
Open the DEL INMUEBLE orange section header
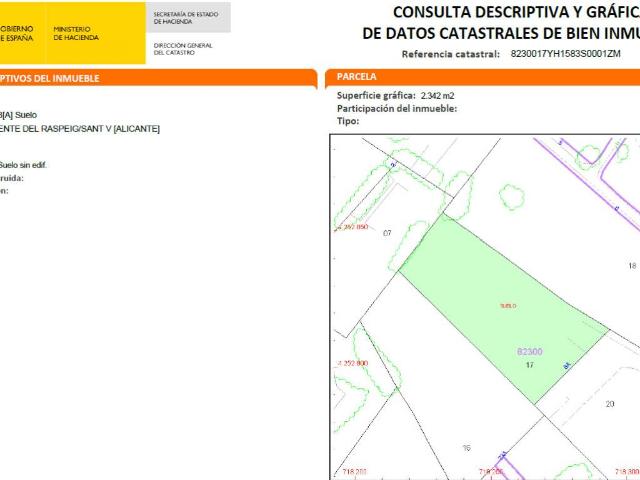click(x=158, y=78)
